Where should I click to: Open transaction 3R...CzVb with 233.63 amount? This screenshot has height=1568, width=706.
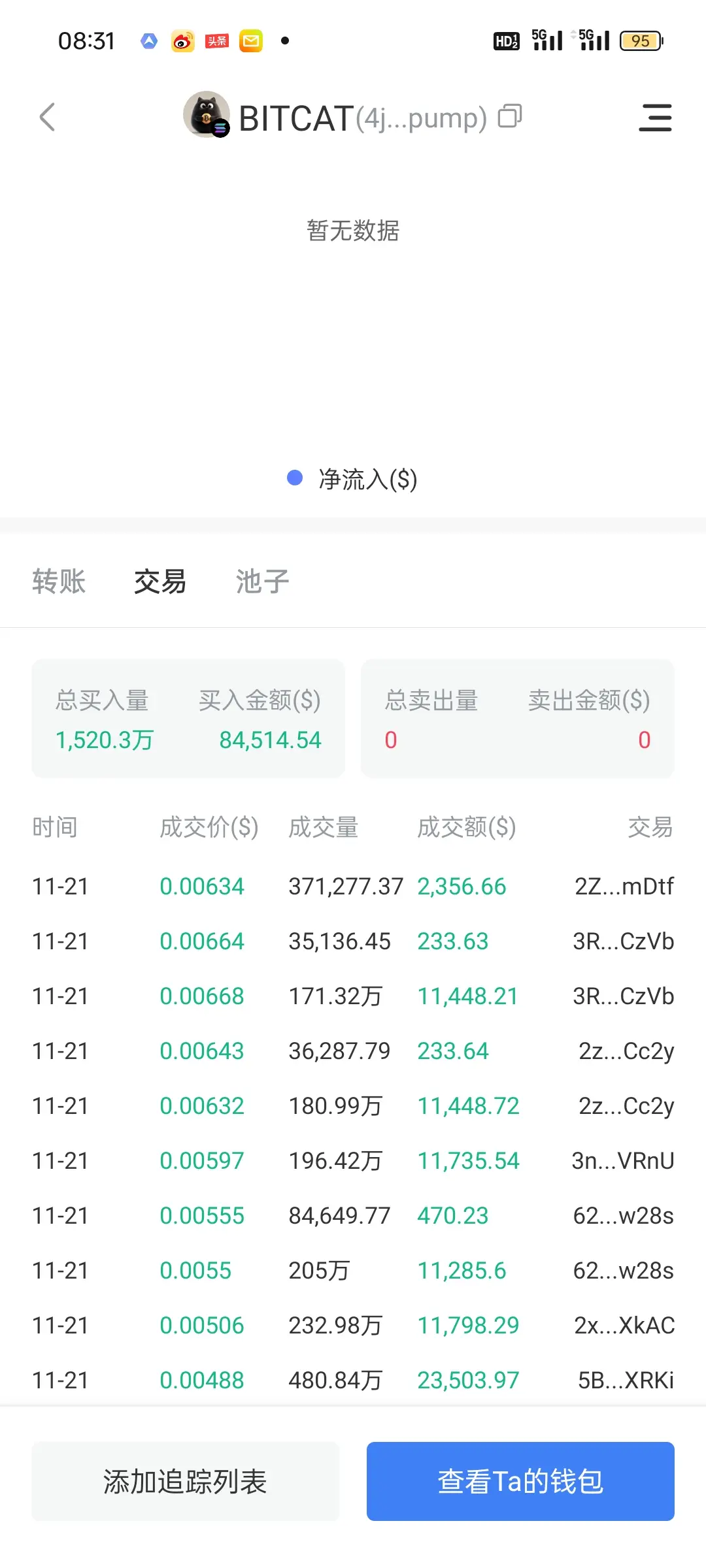[624, 941]
